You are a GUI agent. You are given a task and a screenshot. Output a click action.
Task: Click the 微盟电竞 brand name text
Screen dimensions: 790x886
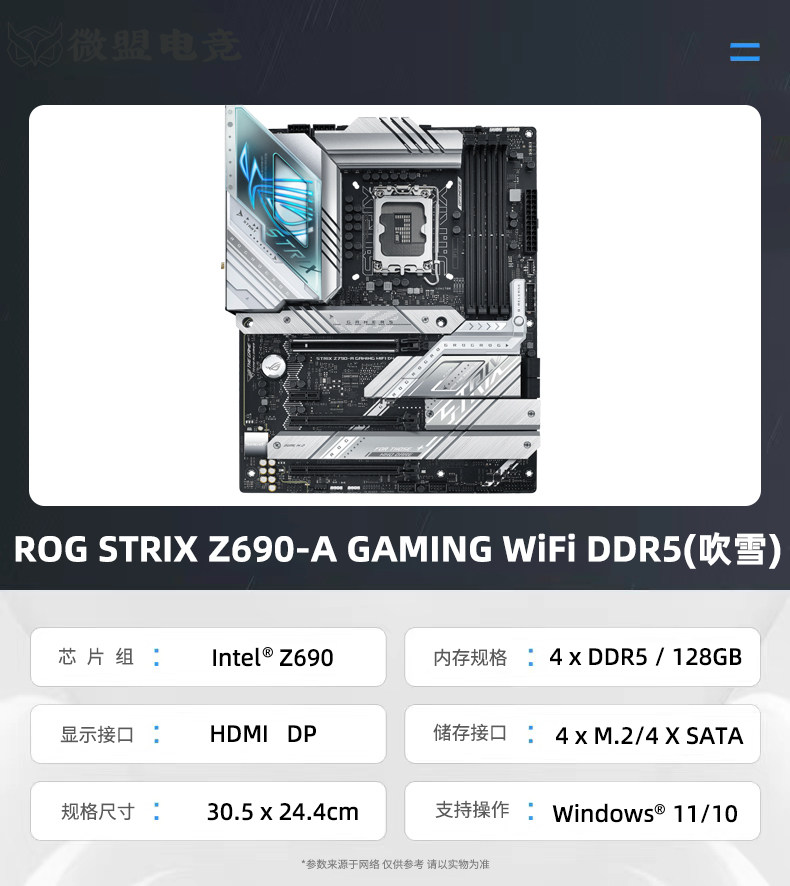coord(155,45)
